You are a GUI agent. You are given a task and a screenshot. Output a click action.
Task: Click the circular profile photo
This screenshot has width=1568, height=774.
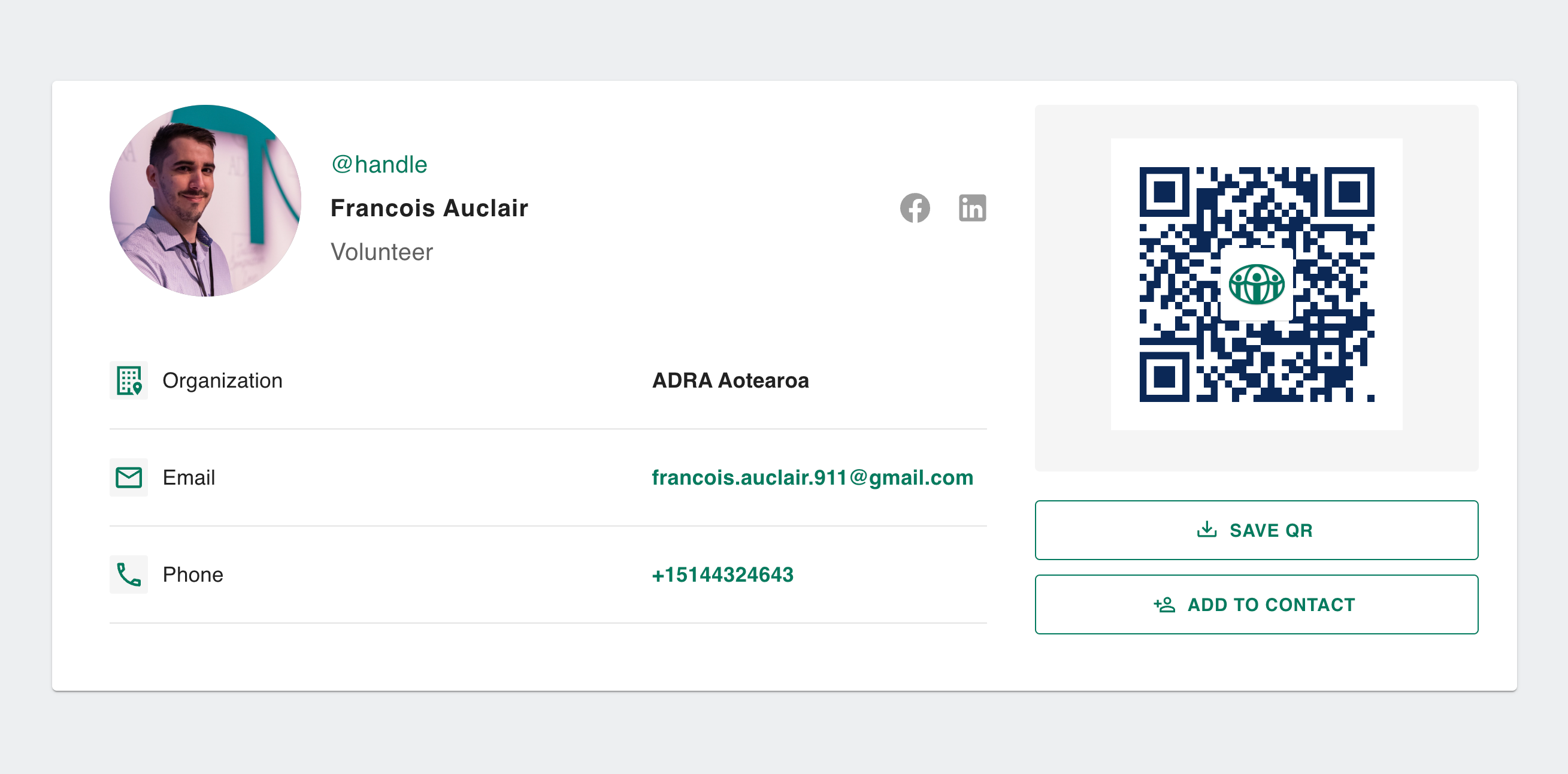[206, 201]
